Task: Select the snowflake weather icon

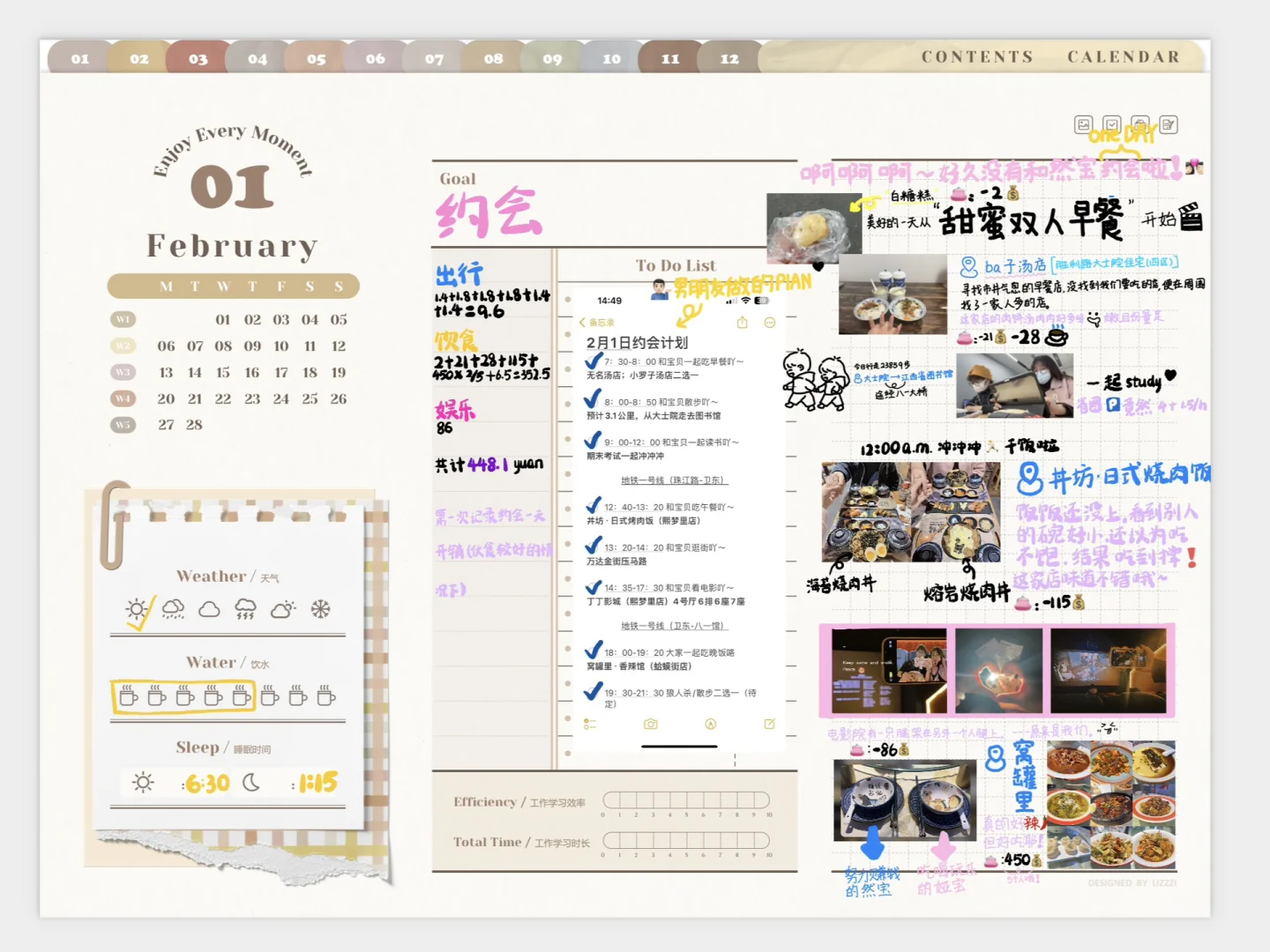Action: tap(320, 609)
